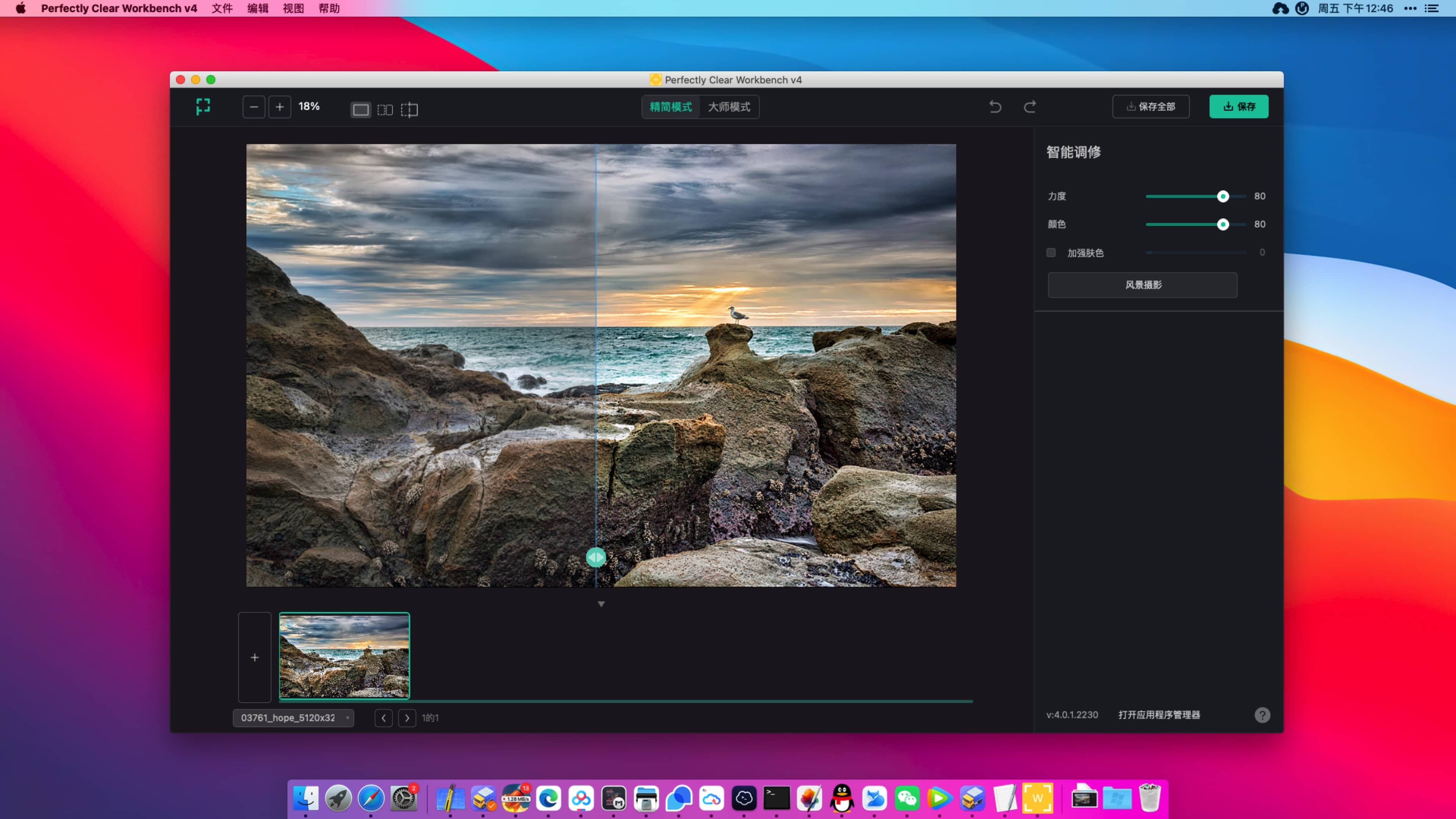Open TextEdit icon in dock

[x=1005, y=799]
